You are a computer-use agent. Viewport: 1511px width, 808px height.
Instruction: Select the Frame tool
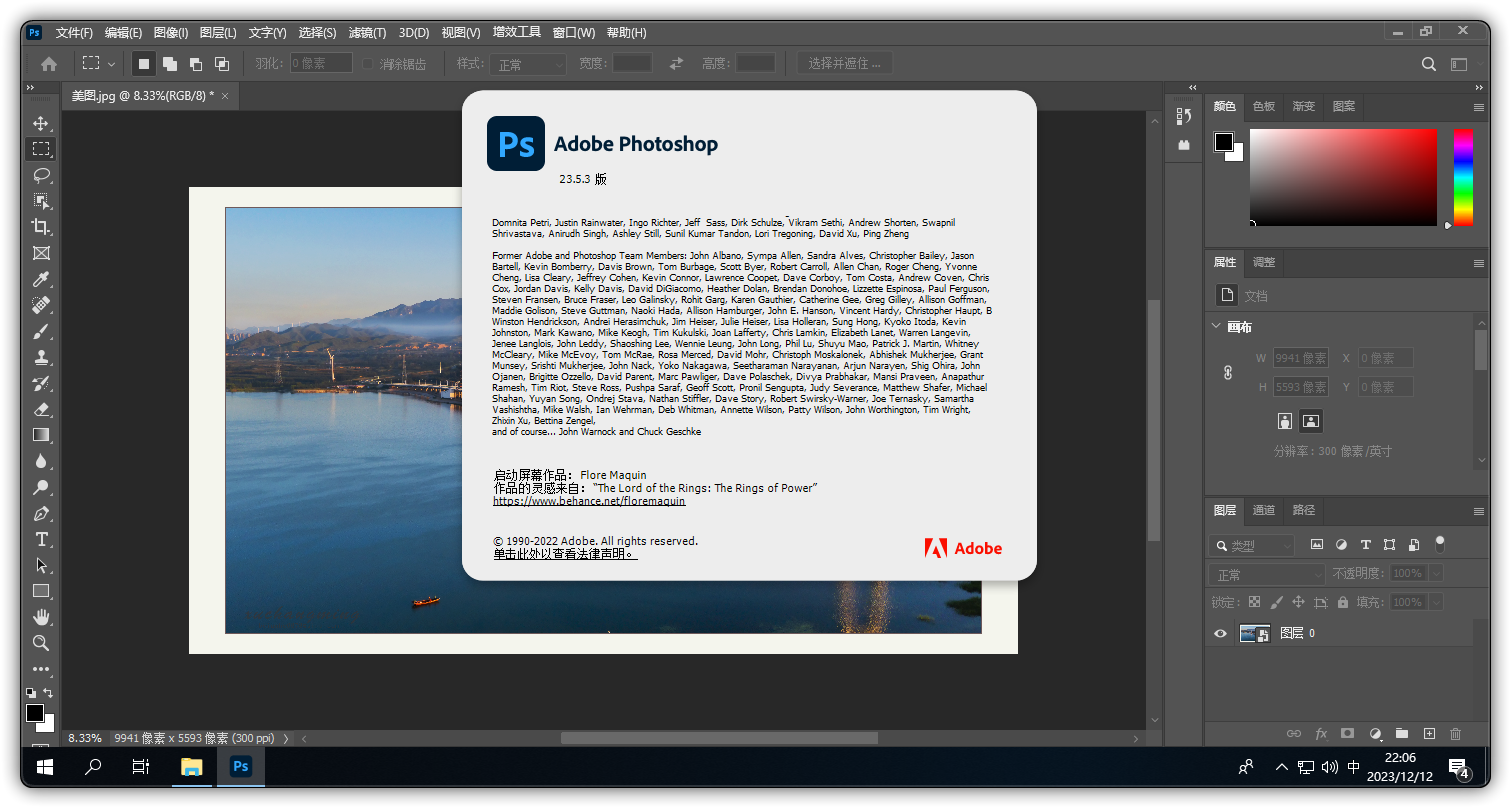(41, 253)
